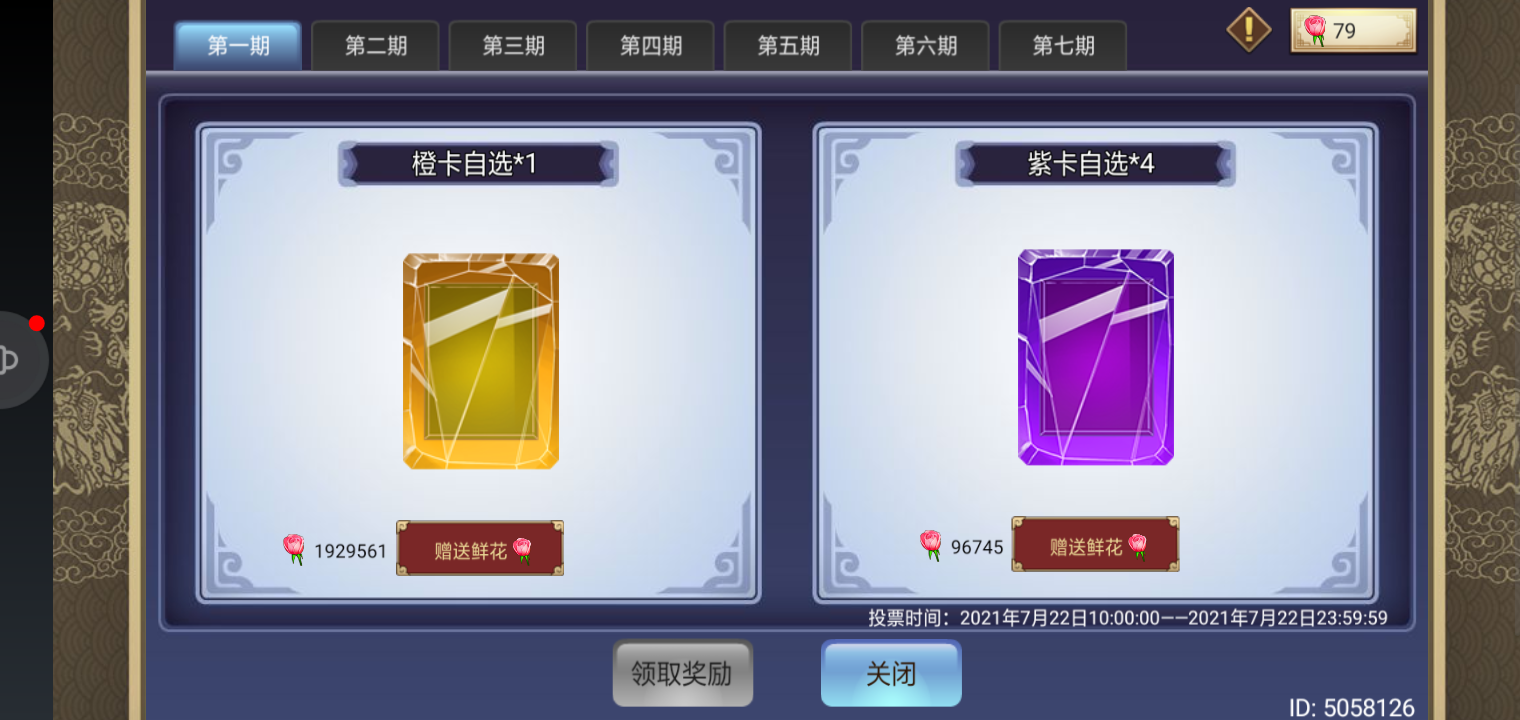The height and width of the screenshot is (720, 1520).
Task: Open the 第七期 tab
Action: 1063,46
